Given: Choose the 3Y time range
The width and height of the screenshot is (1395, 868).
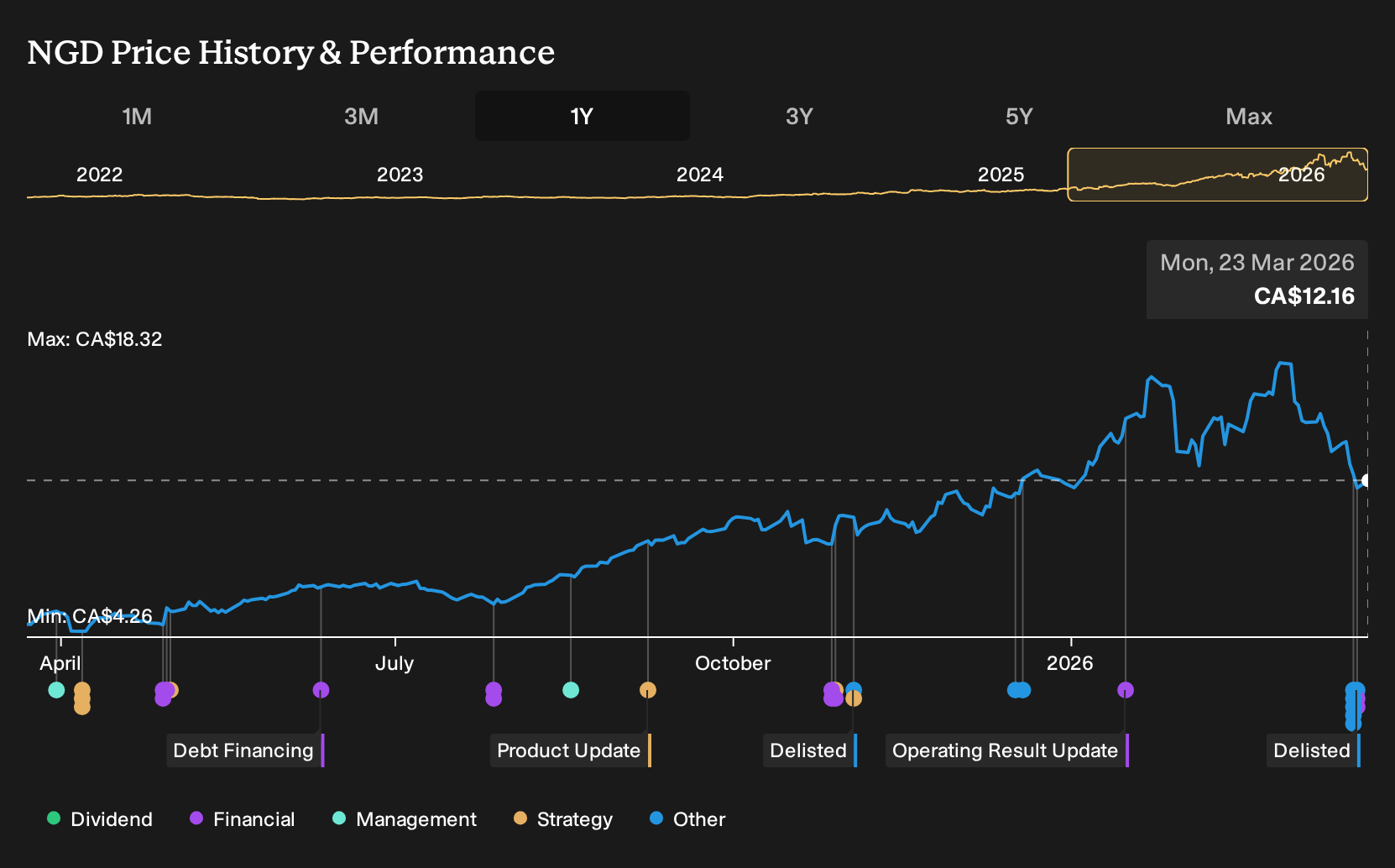Looking at the screenshot, I should click(799, 116).
